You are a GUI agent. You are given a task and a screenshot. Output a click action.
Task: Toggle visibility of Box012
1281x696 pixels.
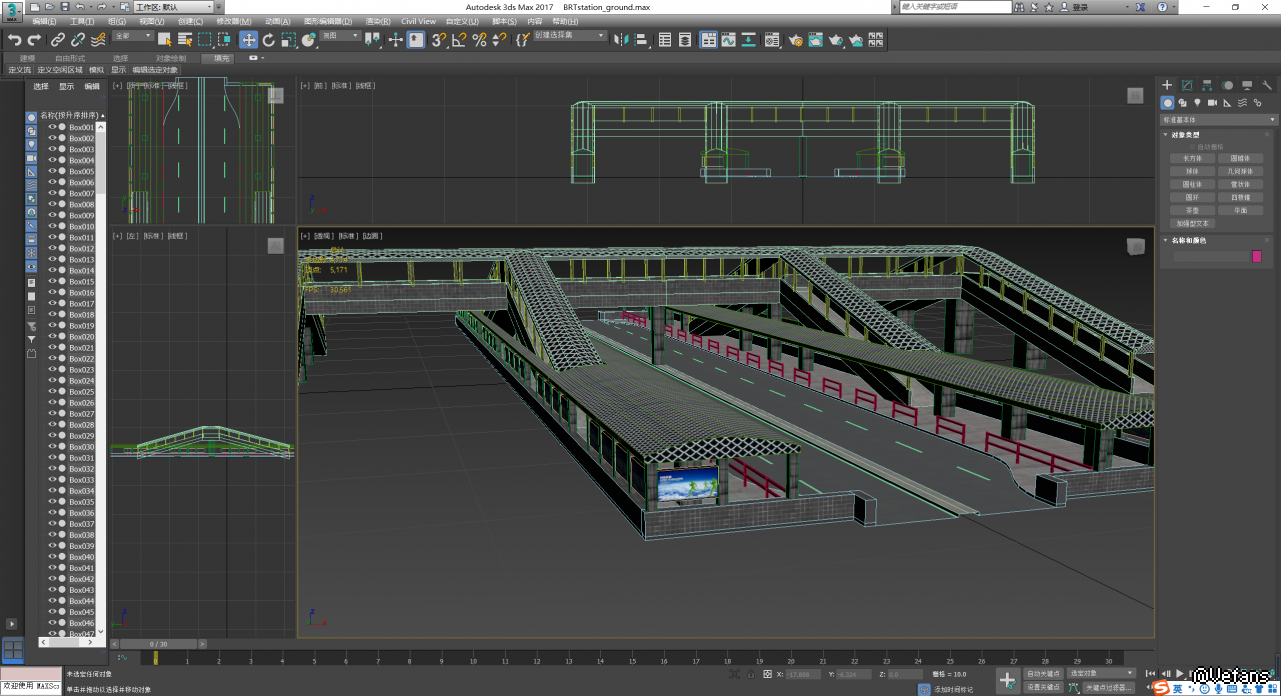tap(52, 249)
